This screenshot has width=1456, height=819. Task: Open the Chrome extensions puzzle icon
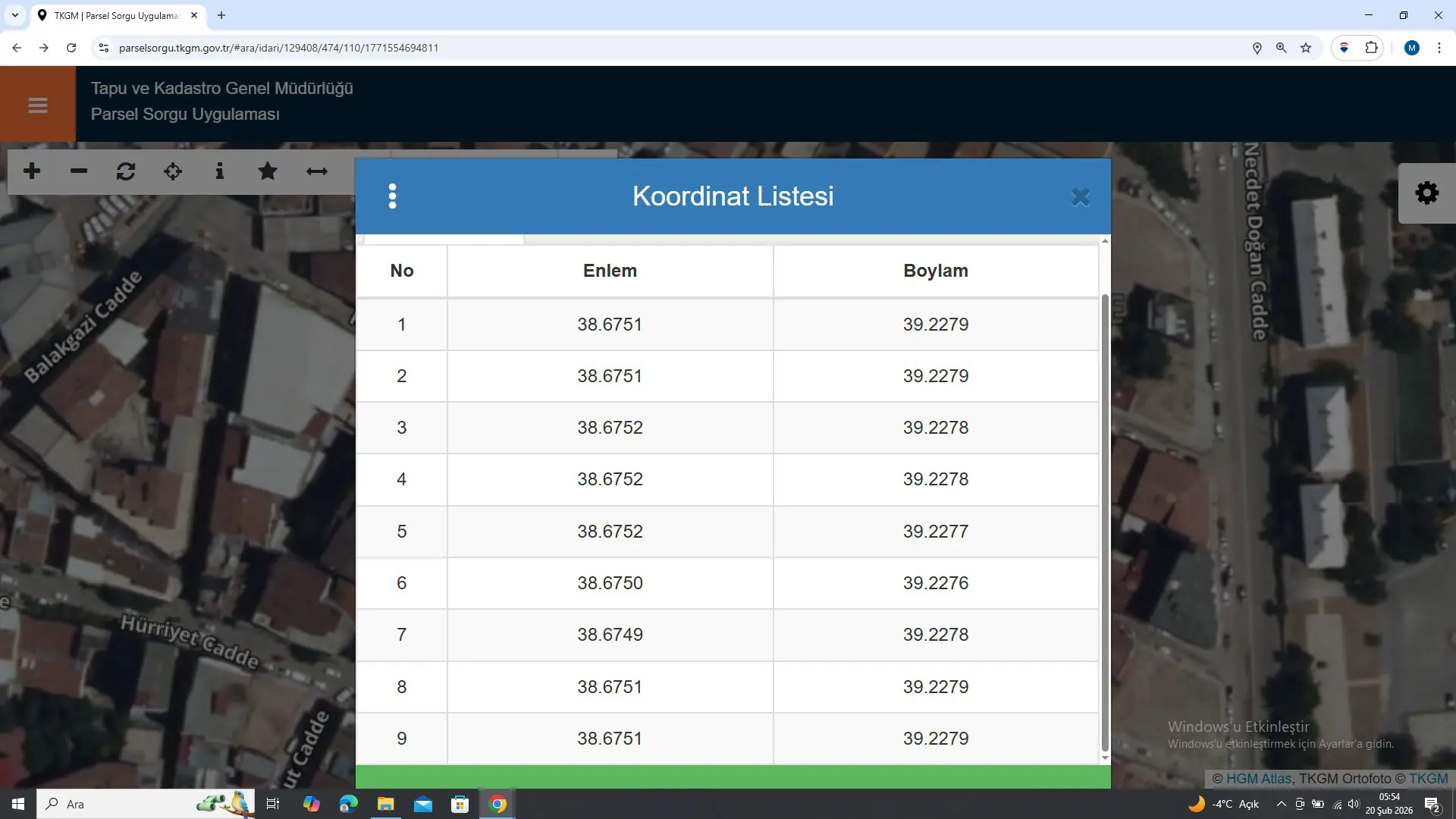(1371, 48)
